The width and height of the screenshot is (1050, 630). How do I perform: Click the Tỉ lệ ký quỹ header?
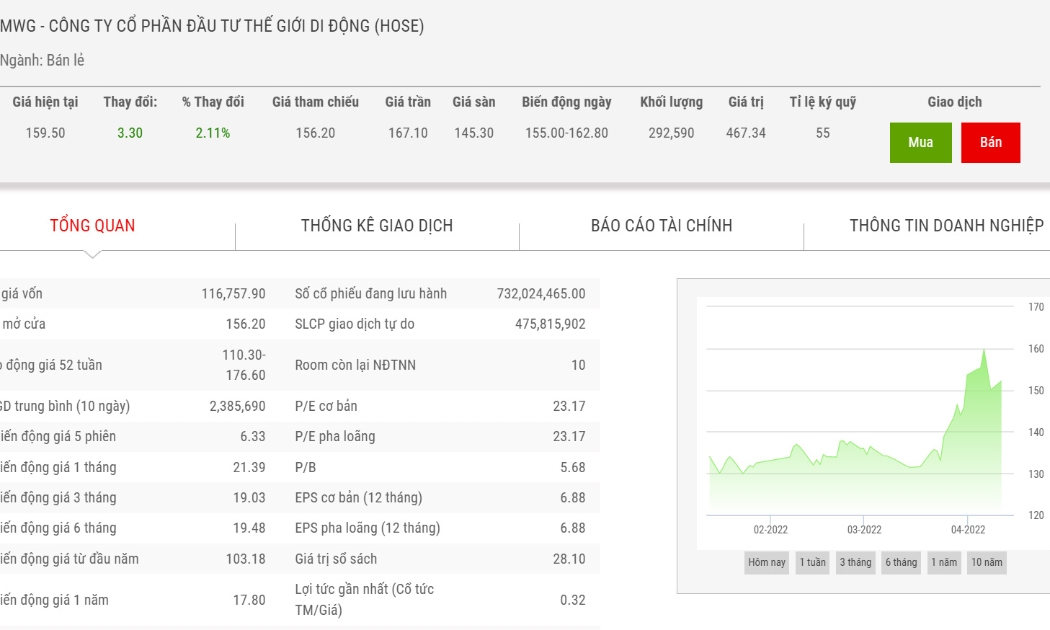pos(823,102)
